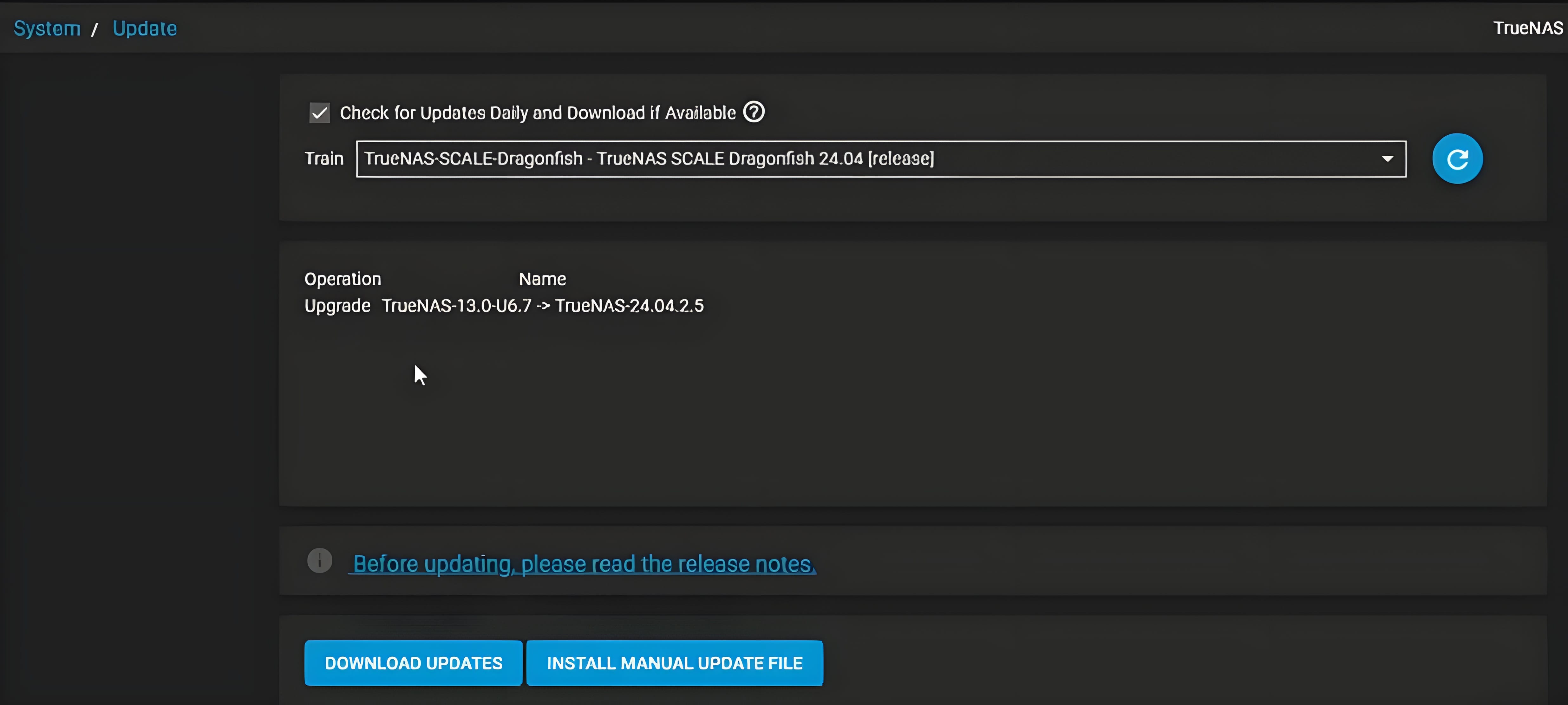Go to System breadcrumb

[48, 29]
